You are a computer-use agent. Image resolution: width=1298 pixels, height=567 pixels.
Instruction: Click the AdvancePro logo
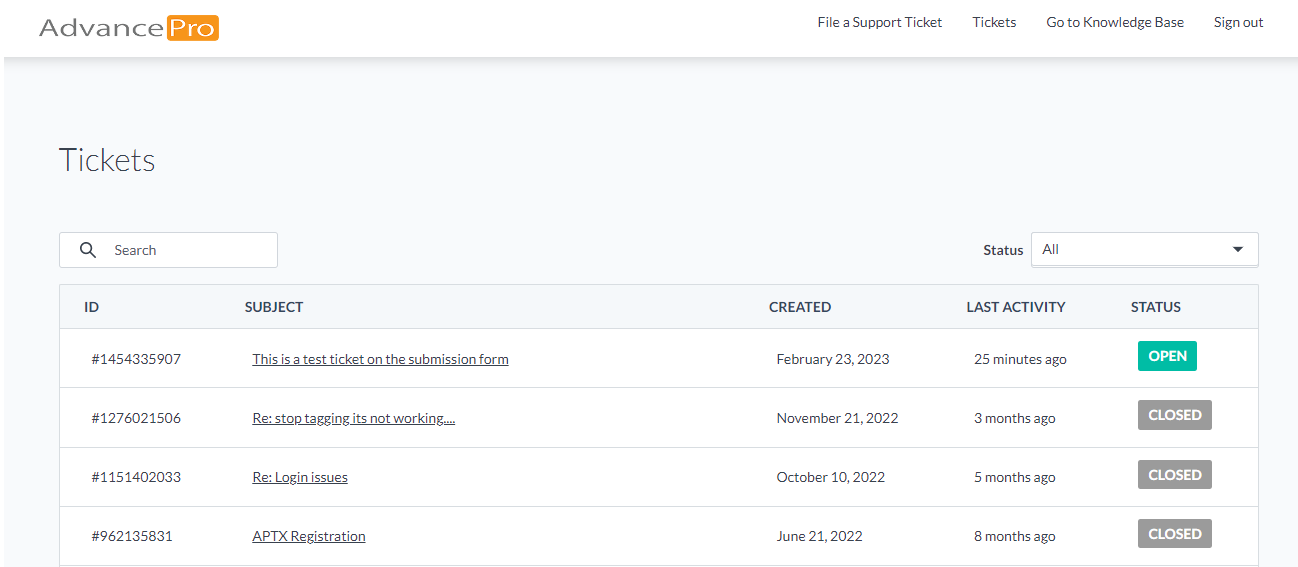point(129,27)
